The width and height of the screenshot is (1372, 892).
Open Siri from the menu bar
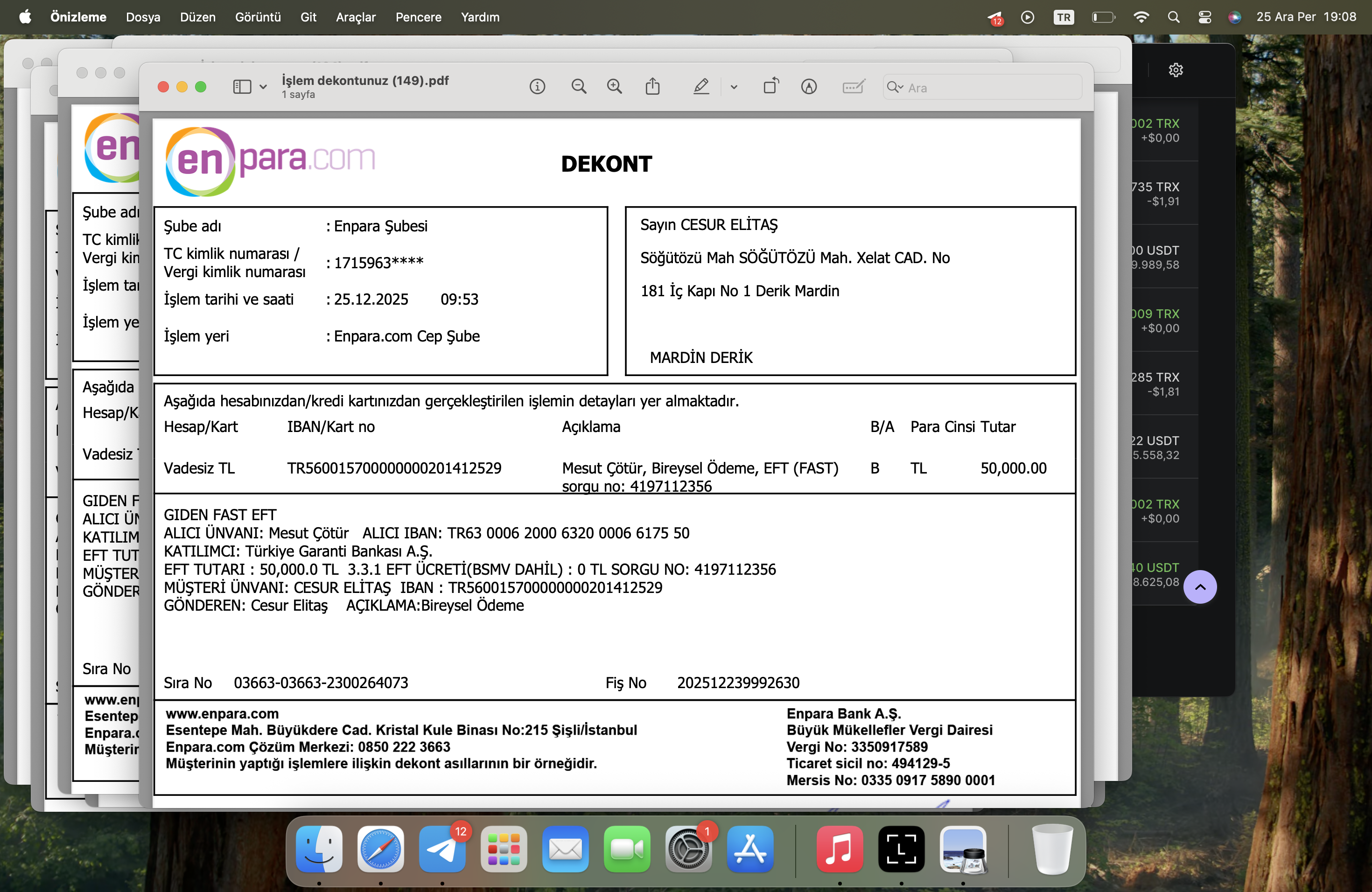pyautogui.click(x=1234, y=17)
